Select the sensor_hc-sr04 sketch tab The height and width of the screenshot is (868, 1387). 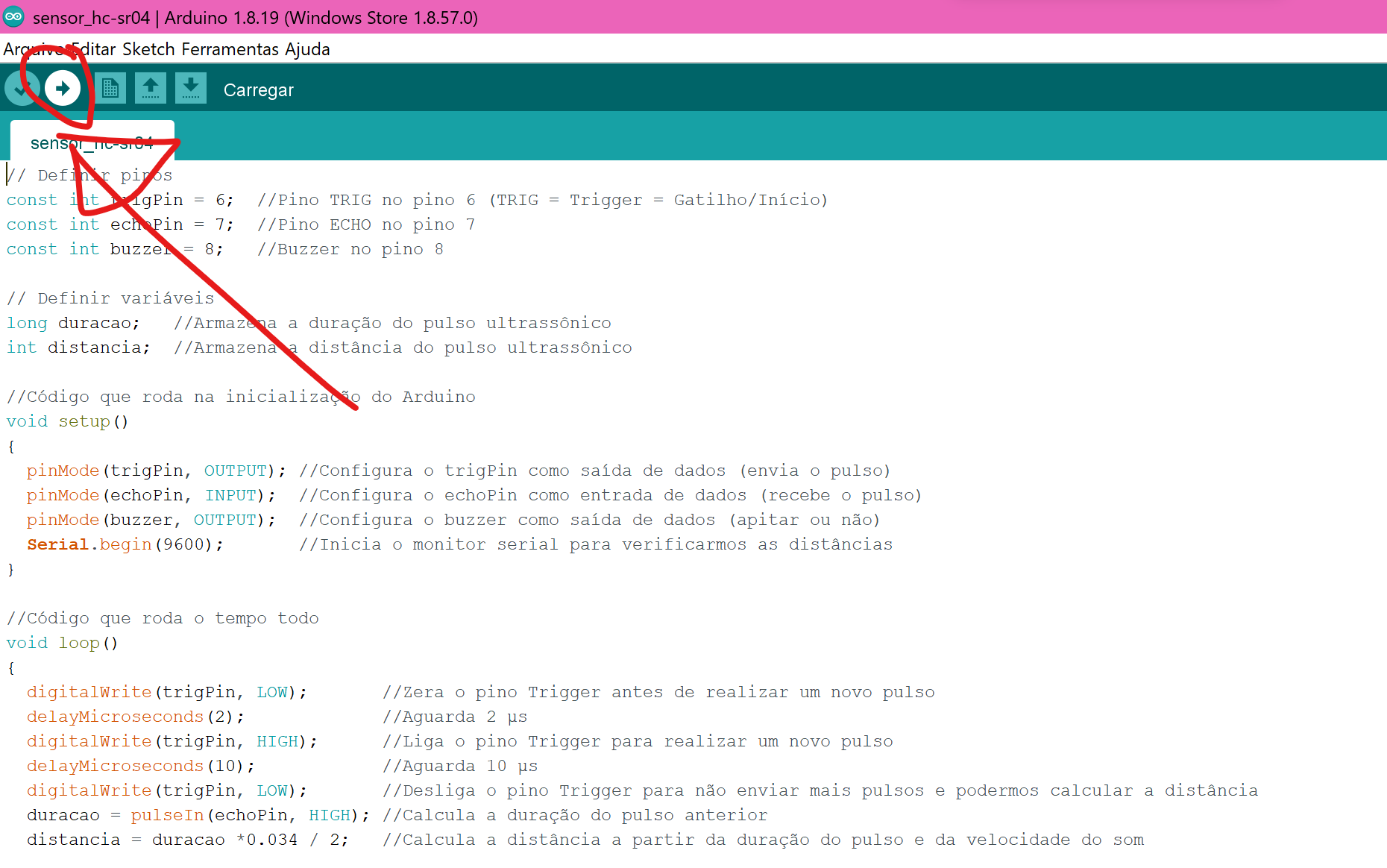pos(92,142)
